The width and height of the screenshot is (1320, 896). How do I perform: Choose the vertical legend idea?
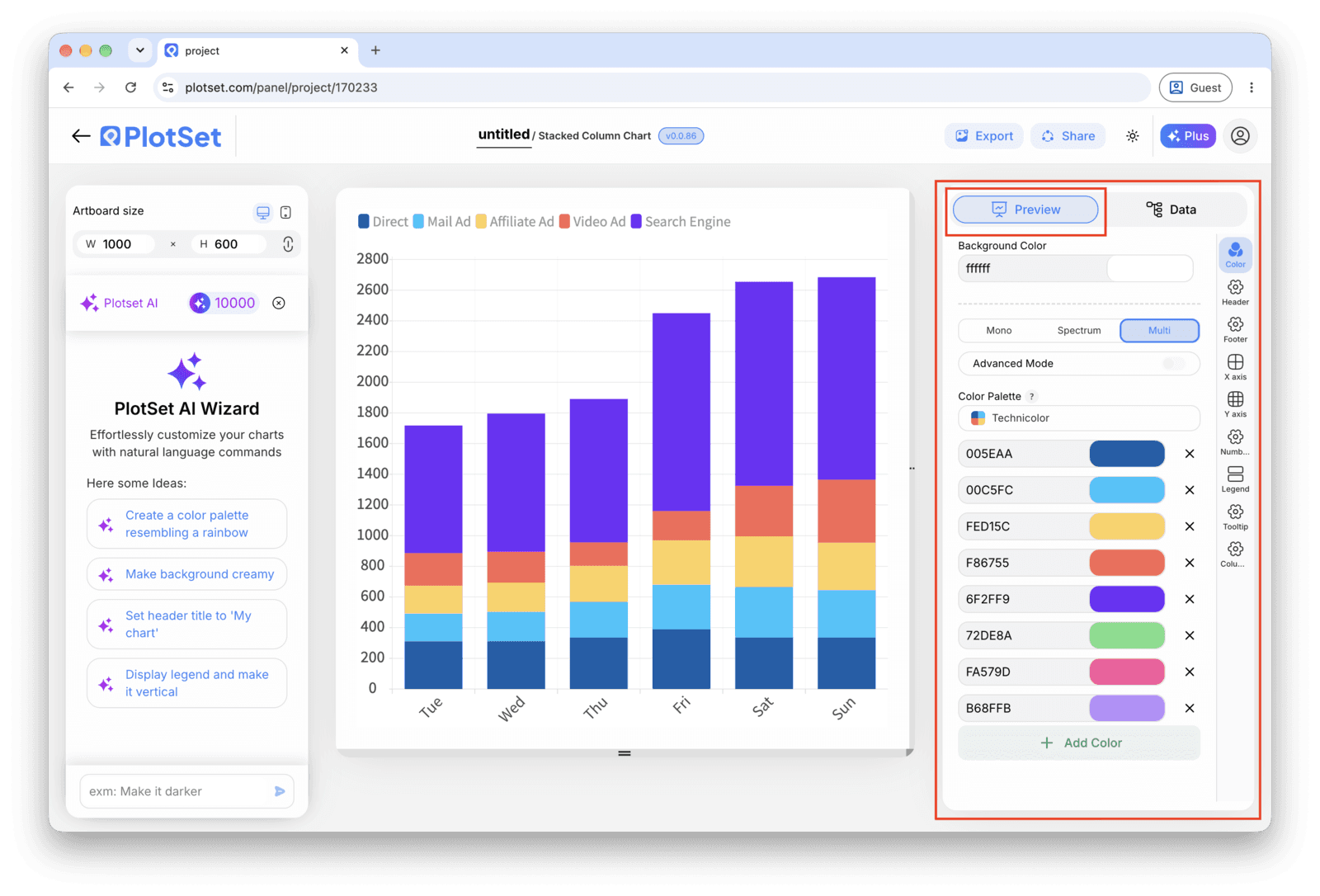(x=187, y=683)
